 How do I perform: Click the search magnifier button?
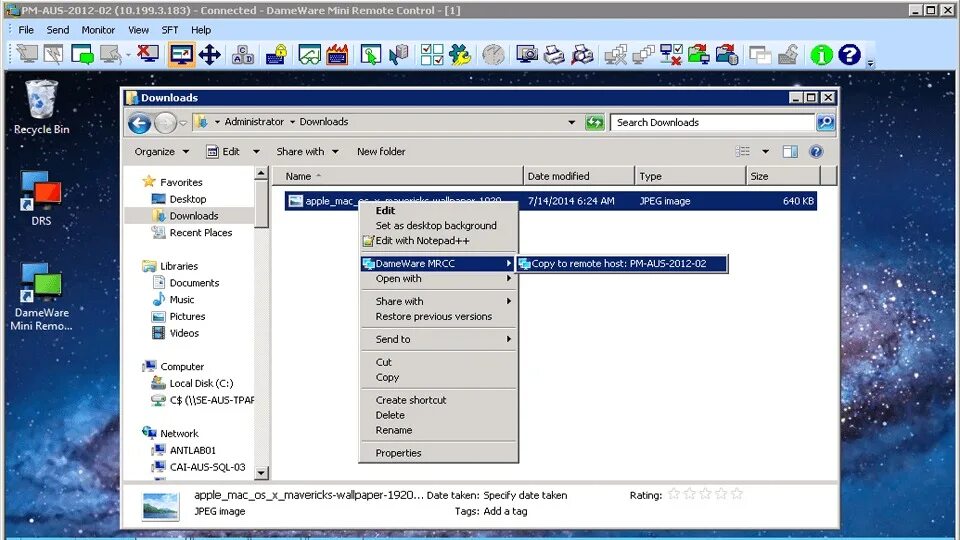[825, 122]
